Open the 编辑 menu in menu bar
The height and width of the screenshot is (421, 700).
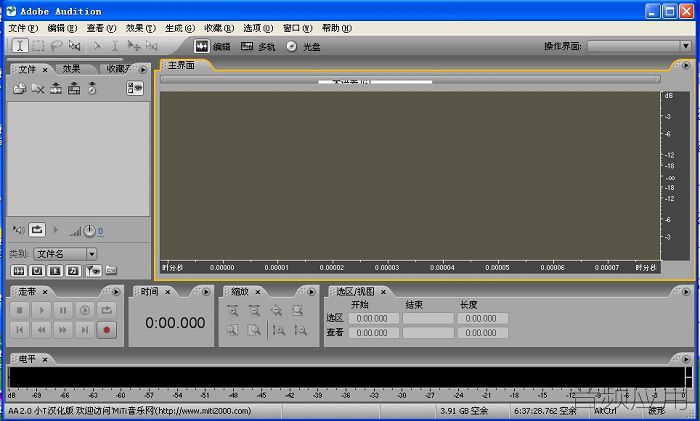pos(62,28)
